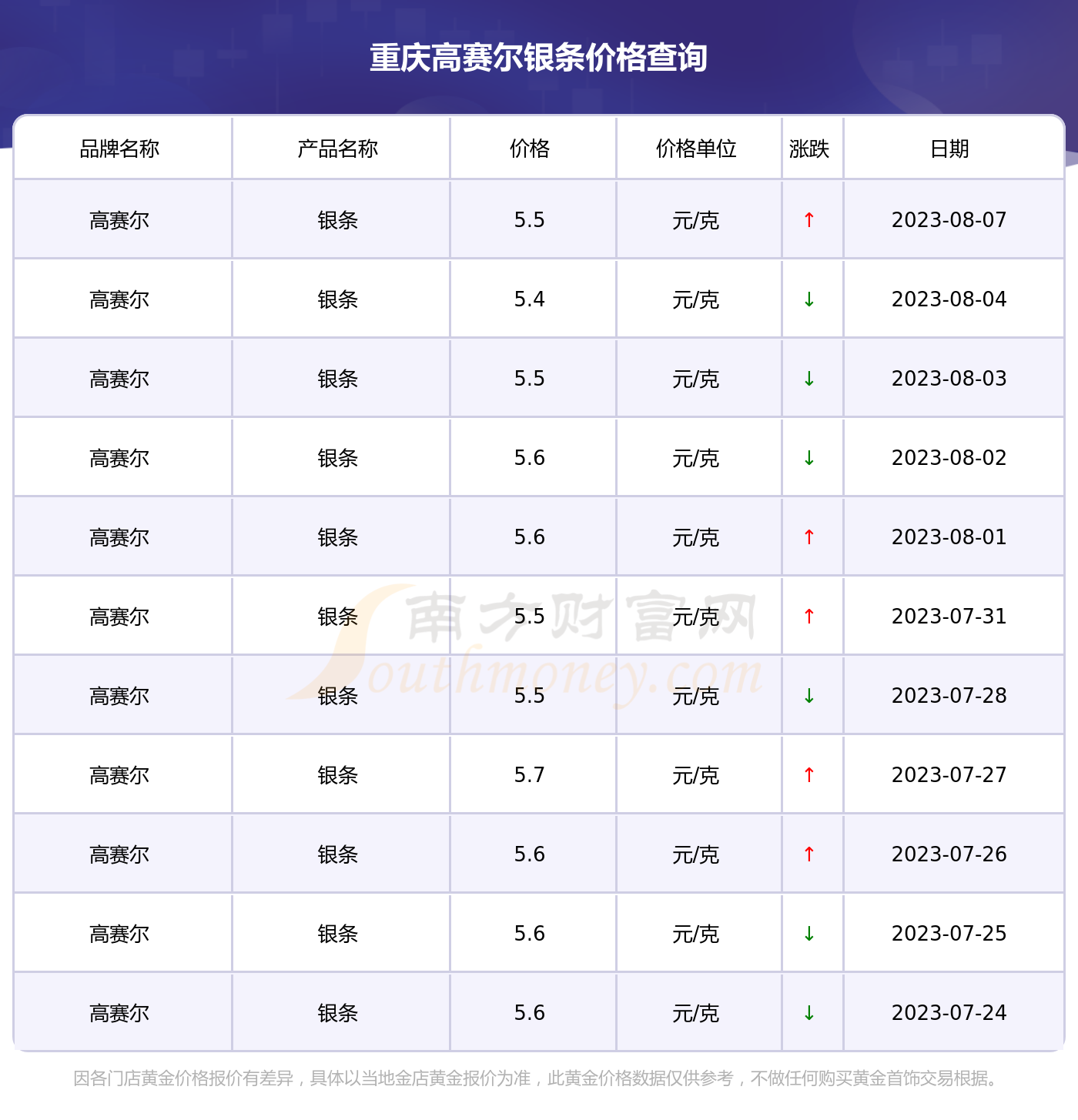Click the 涨跌 column header
1078x1120 pixels.
pyautogui.click(x=809, y=149)
